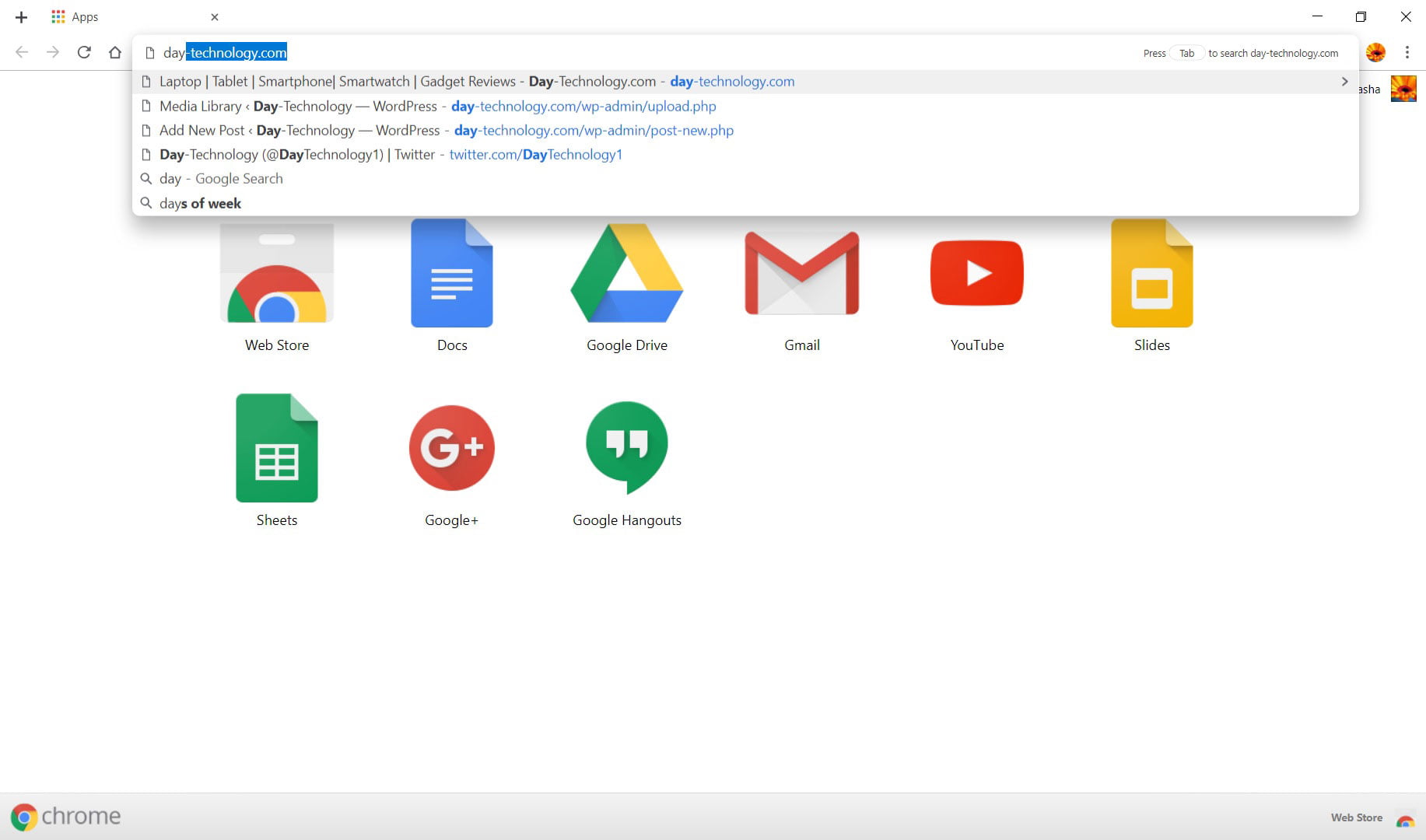Select the Apps tab
This screenshot has height=840, width=1426.
tap(132, 17)
